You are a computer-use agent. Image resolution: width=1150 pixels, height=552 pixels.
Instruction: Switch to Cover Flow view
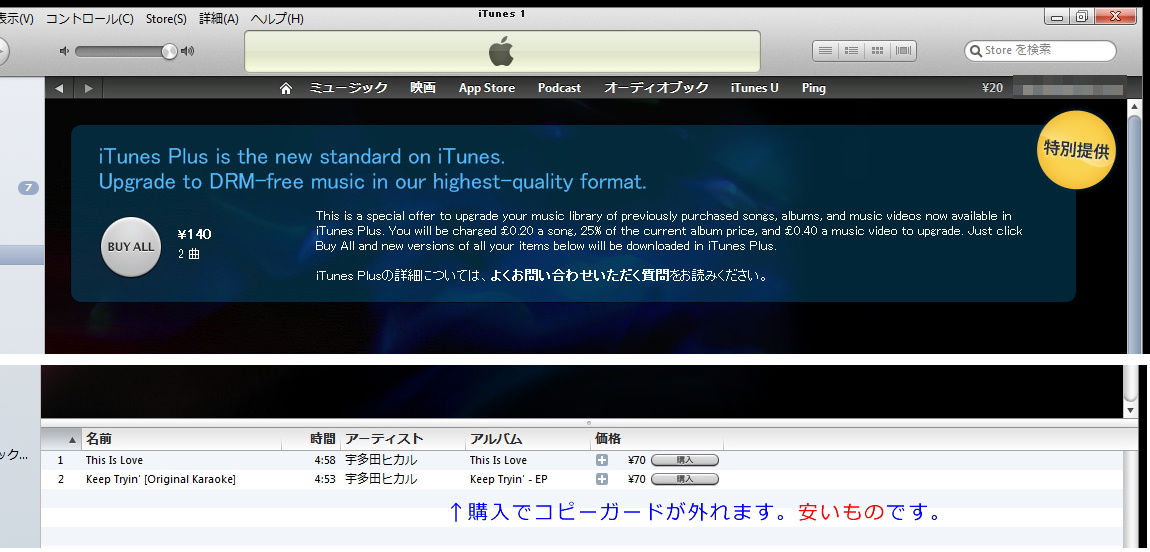tap(904, 51)
